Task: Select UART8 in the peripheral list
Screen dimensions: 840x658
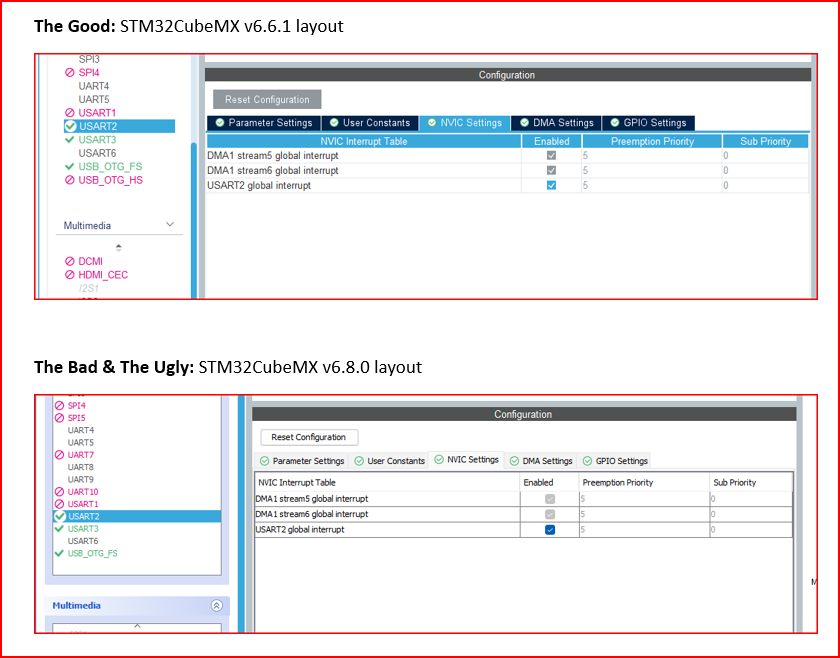Action: (x=81, y=467)
